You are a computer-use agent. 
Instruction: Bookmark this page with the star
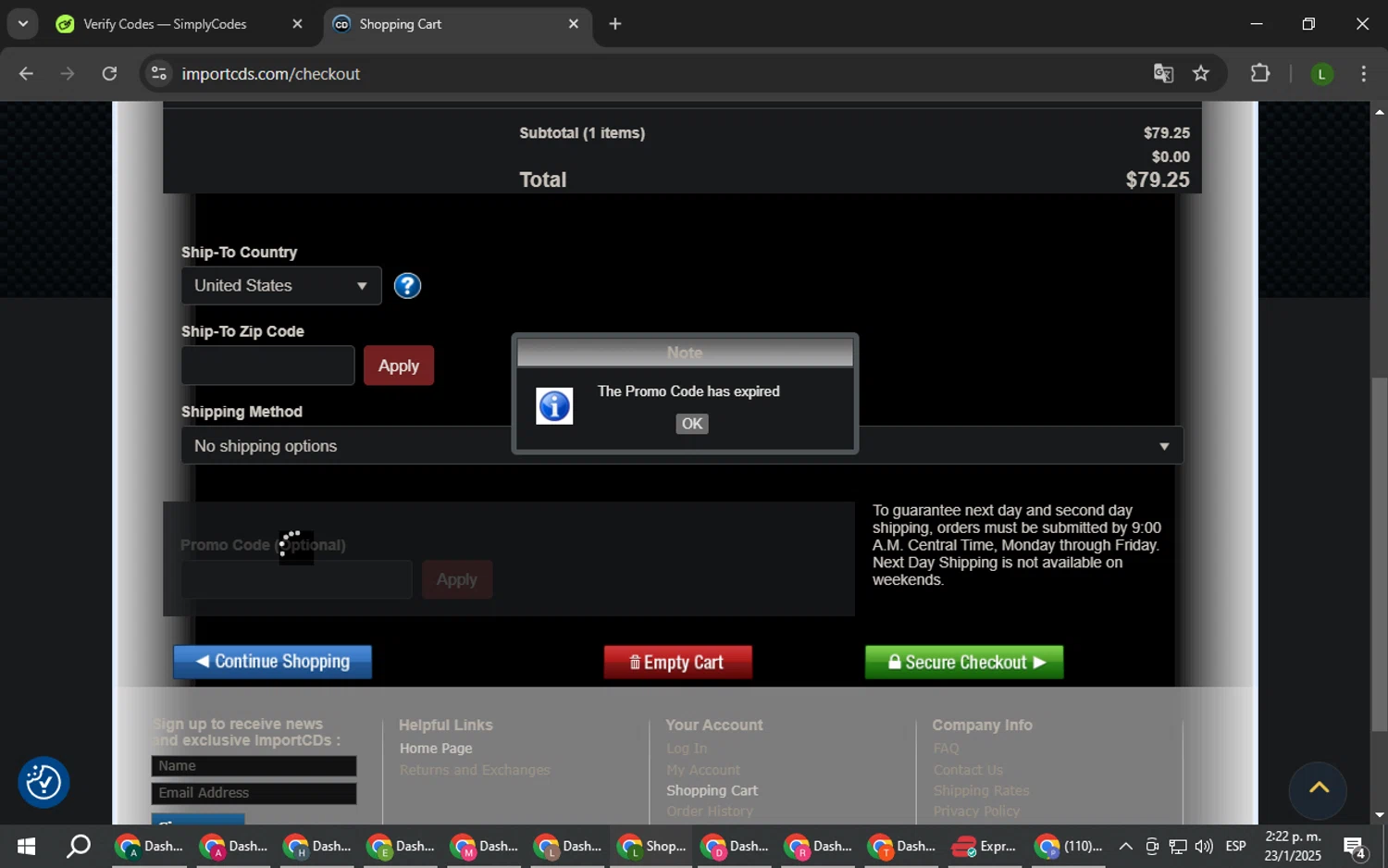(1201, 74)
